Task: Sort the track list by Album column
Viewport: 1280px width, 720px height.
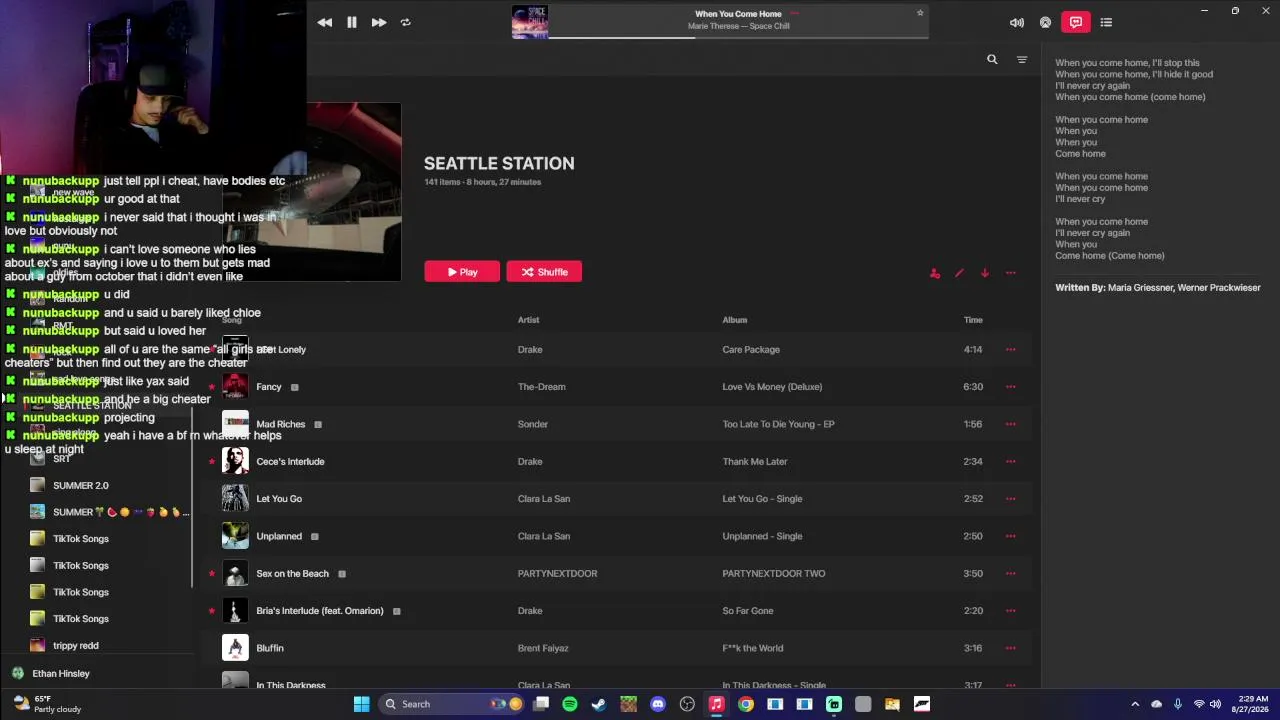Action: click(735, 320)
